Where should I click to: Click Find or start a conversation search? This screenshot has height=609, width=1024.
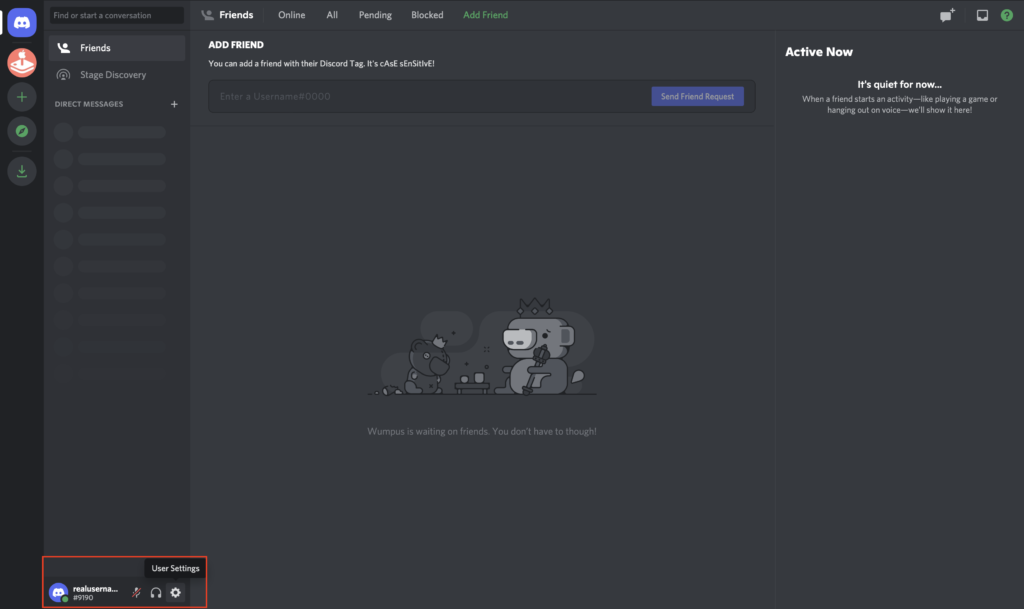(117, 15)
